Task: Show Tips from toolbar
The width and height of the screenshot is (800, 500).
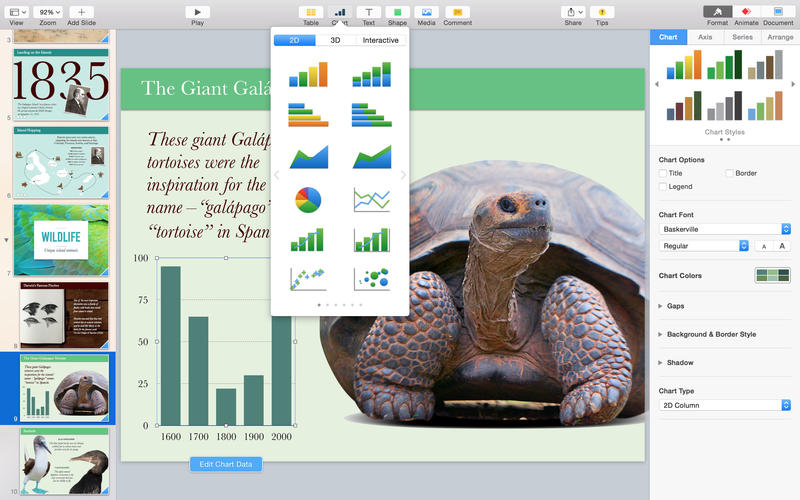Action: 602,12
